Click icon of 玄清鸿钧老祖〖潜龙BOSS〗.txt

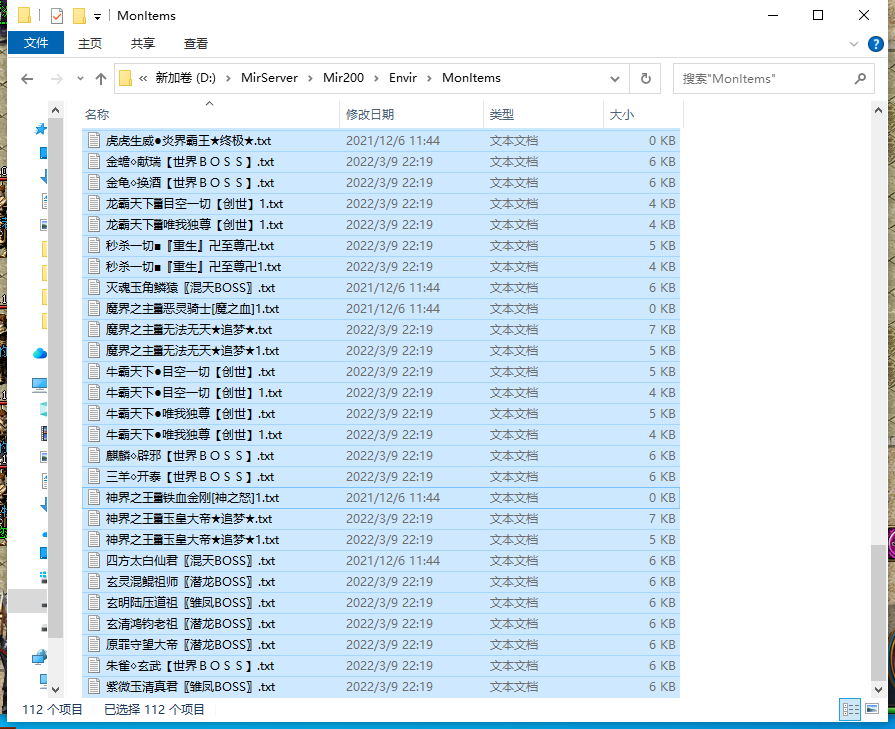[94, 623]
